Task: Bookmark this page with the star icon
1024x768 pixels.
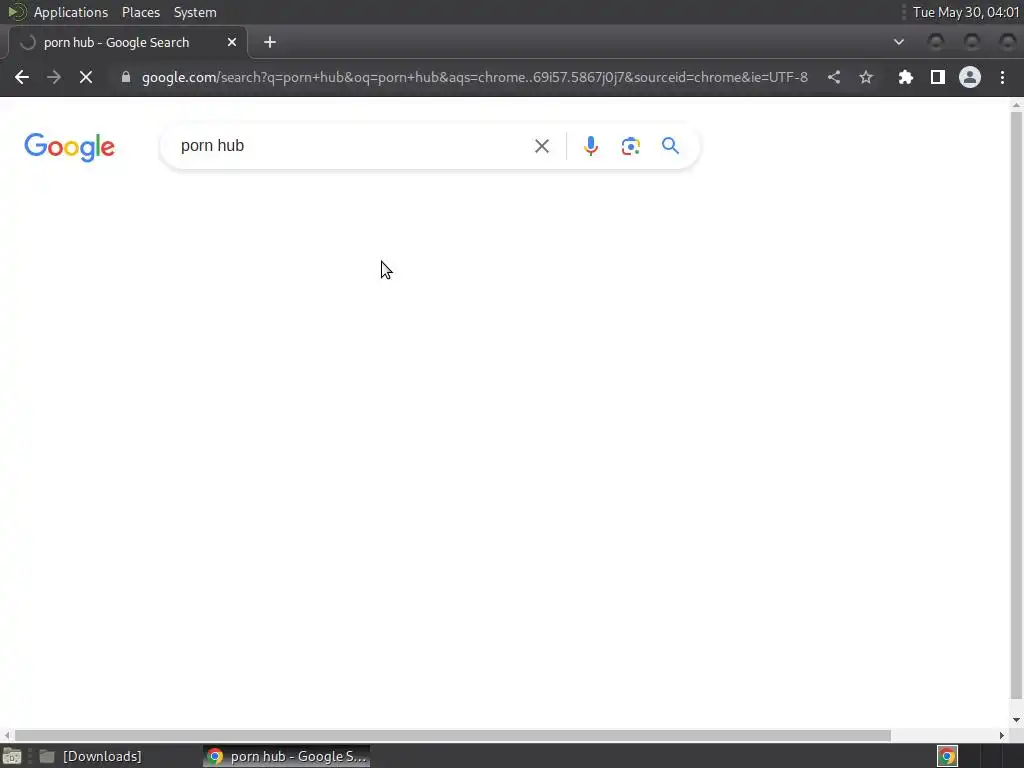Action: coord(866,77)
